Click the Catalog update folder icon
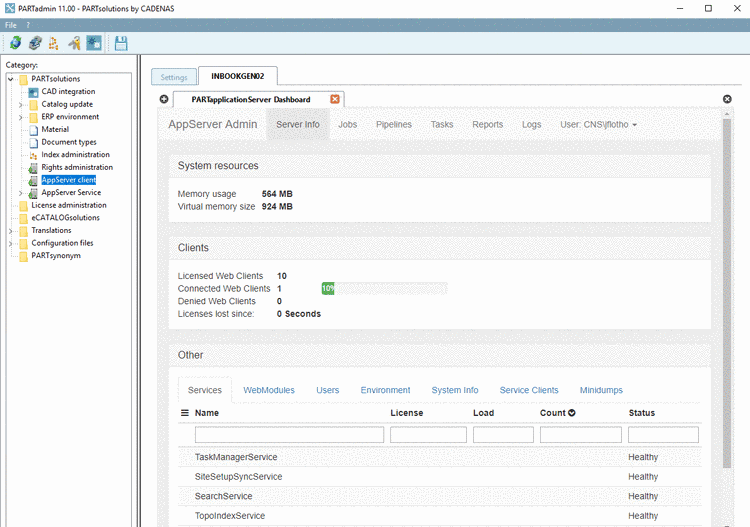The height and width of the screenshot is (527, 750). click(x=33, y=104)
